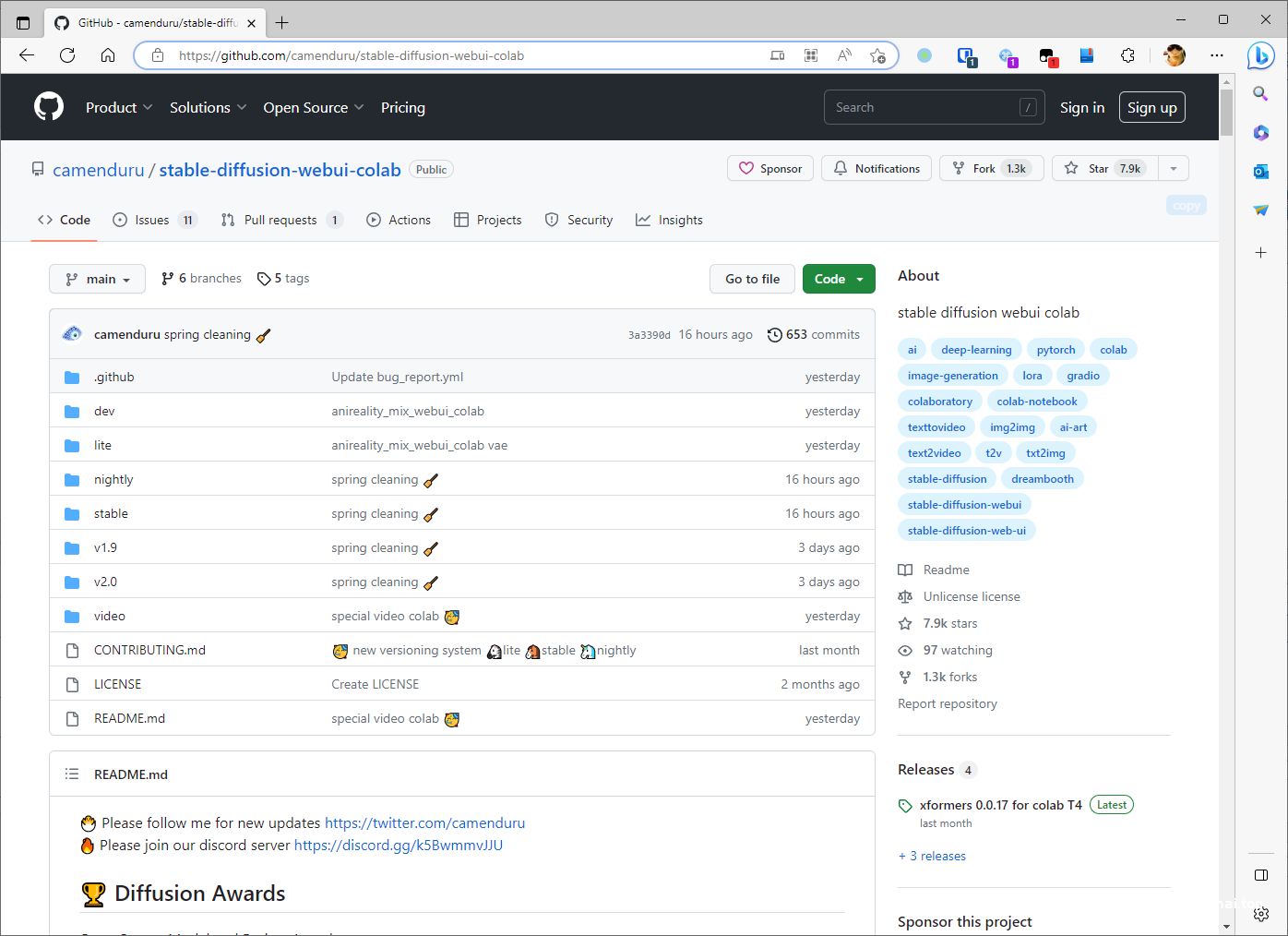This screenshot has width=1288, height=936.
Task: Open the Pricing page
Action: point(403,107)
